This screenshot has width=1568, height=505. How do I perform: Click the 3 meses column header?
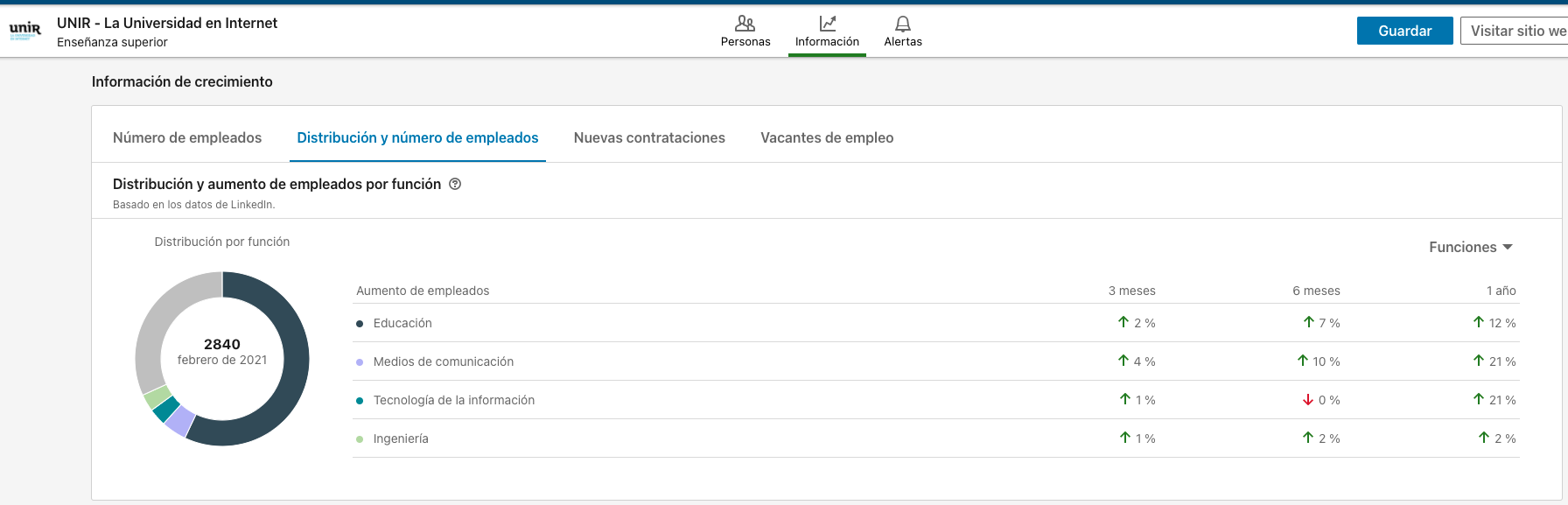point(1132,291)
